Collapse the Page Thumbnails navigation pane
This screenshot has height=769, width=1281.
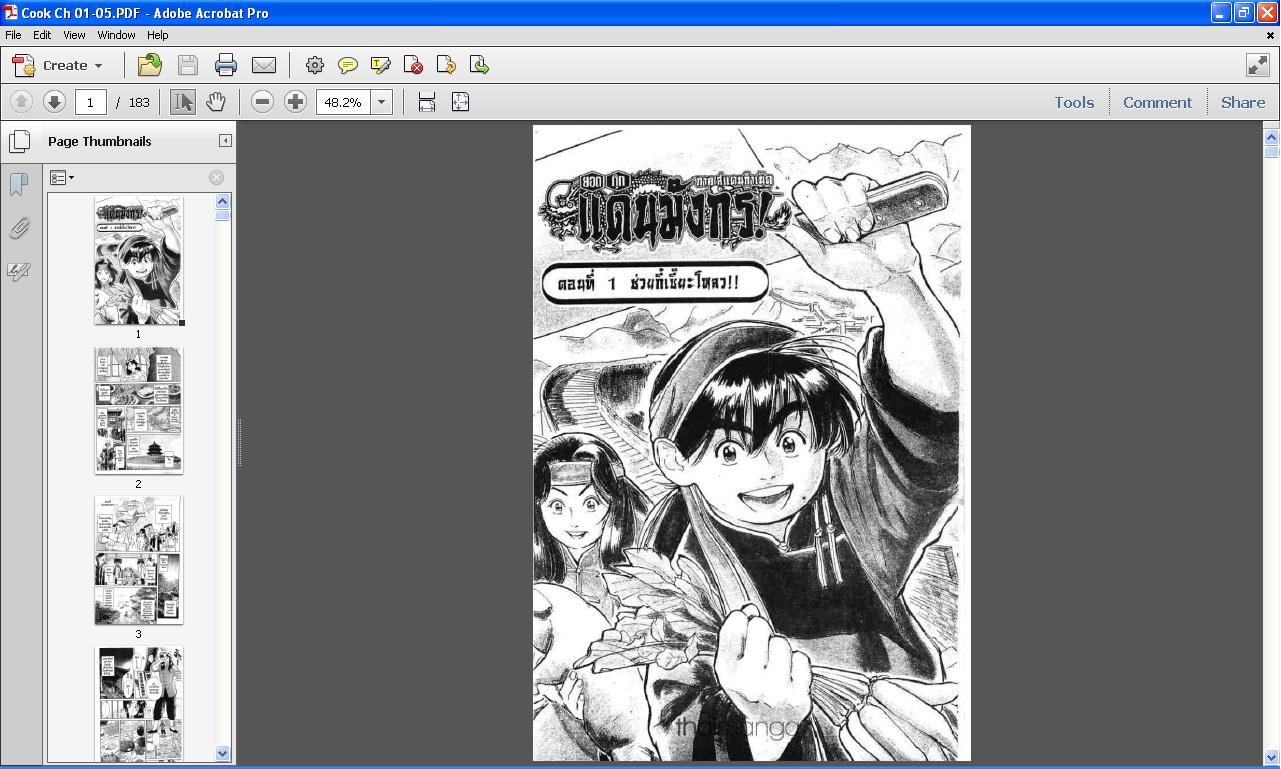[225, 141]
